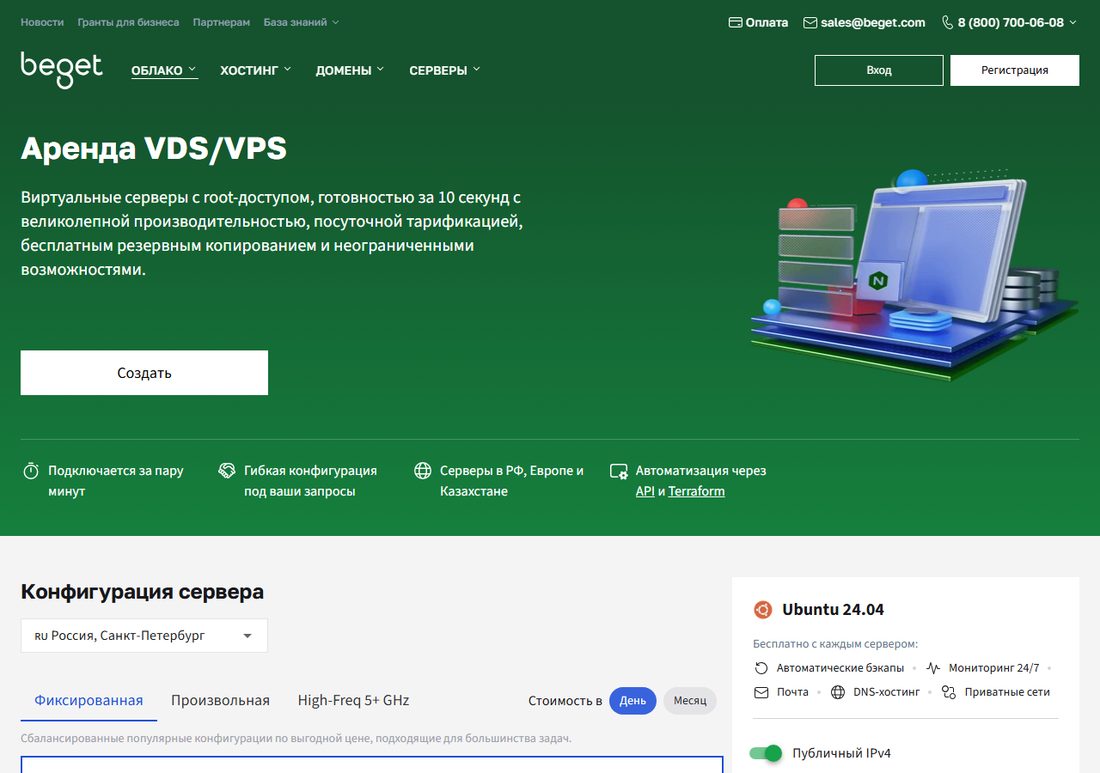The width and height of the screenshot is (1100, 773).
Task: Open the Новости link
Action: pos(42,22)
